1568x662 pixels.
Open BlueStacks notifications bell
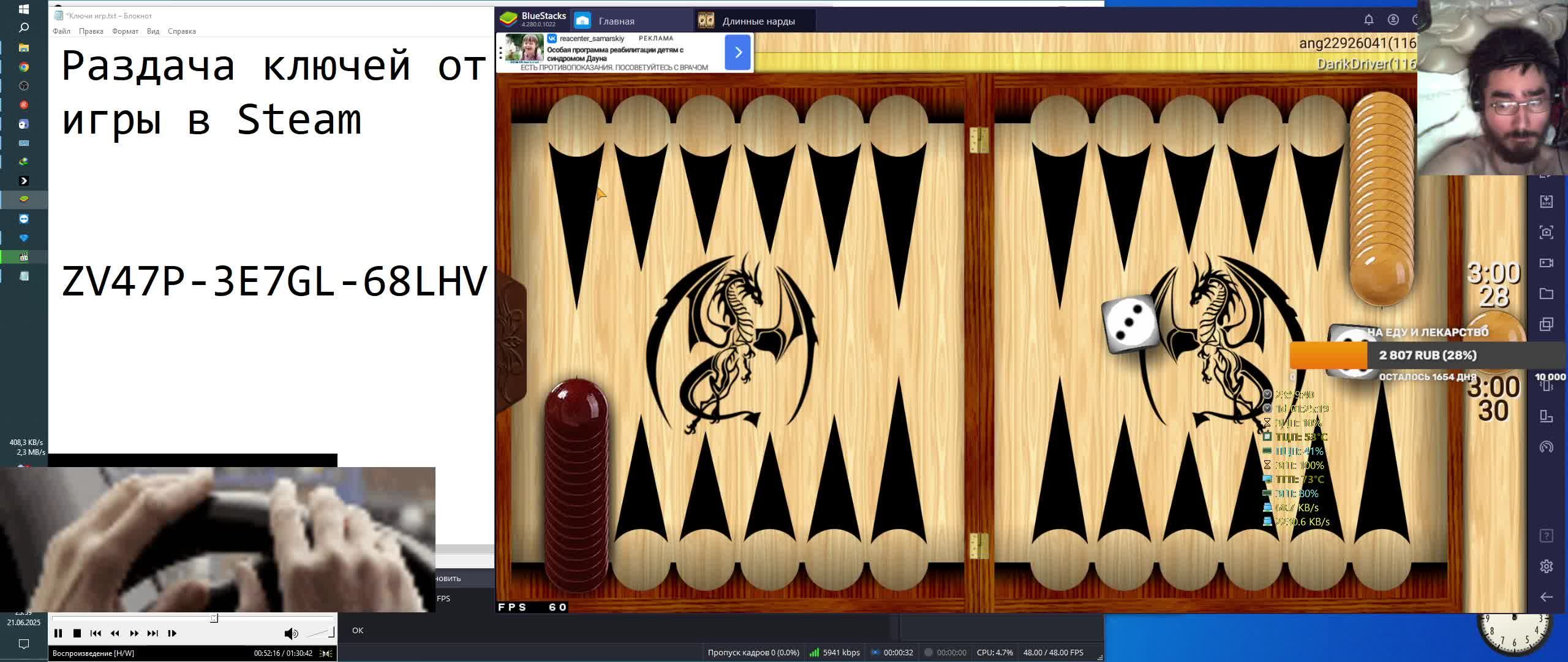tap(1368, 20)
